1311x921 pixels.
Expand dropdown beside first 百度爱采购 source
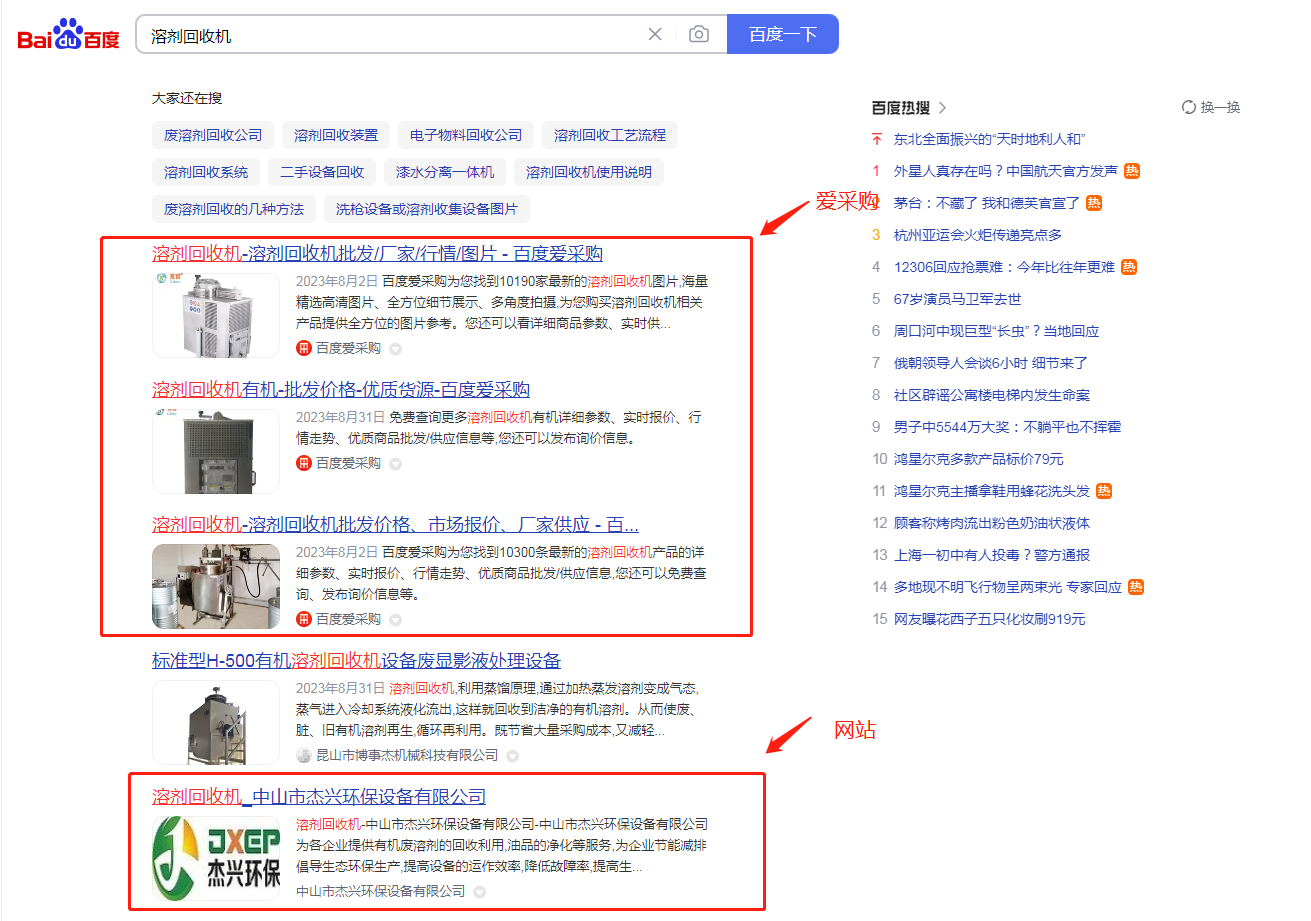(x=395, y=349)
